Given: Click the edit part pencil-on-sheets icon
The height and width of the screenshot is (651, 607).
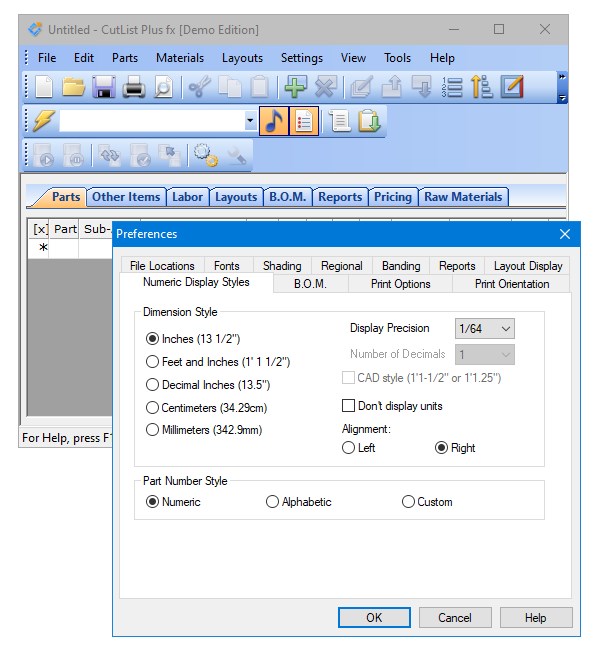Looking at the screenshot, I should click(x=362, y=87).
